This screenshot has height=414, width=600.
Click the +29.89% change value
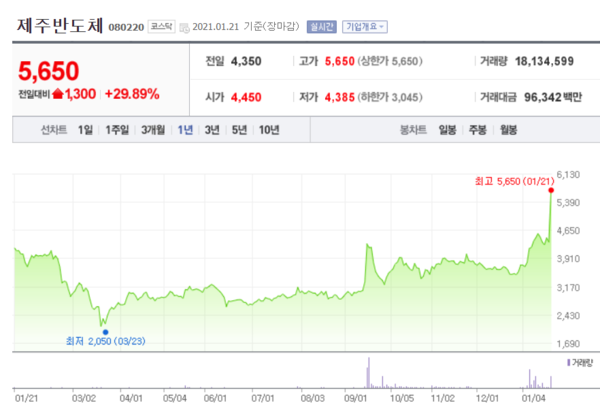[x=132, y=94]
